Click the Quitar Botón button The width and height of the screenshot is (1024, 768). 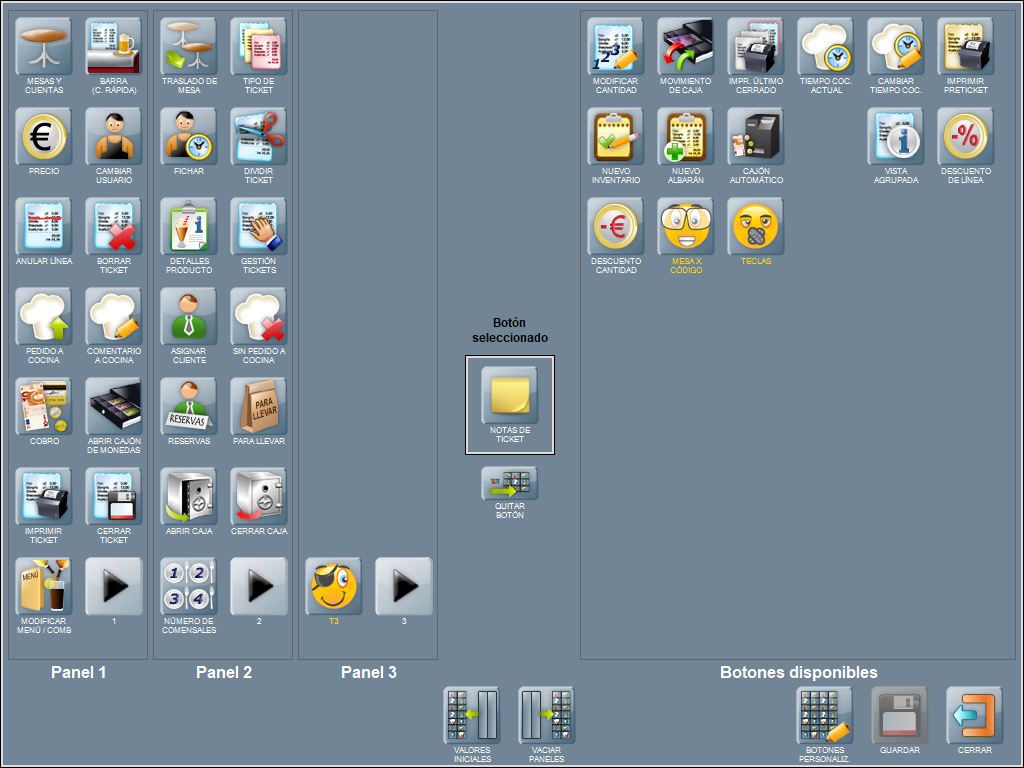pyautogui.click(x=510, y=484)
